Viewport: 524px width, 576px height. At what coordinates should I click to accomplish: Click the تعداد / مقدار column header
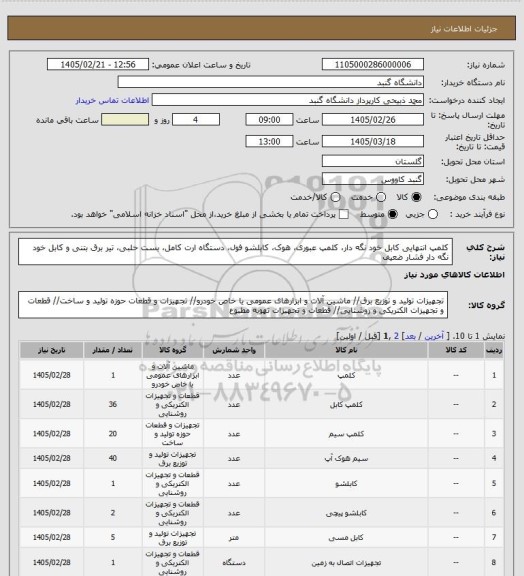pyautogui.click(x=113, y=350)
